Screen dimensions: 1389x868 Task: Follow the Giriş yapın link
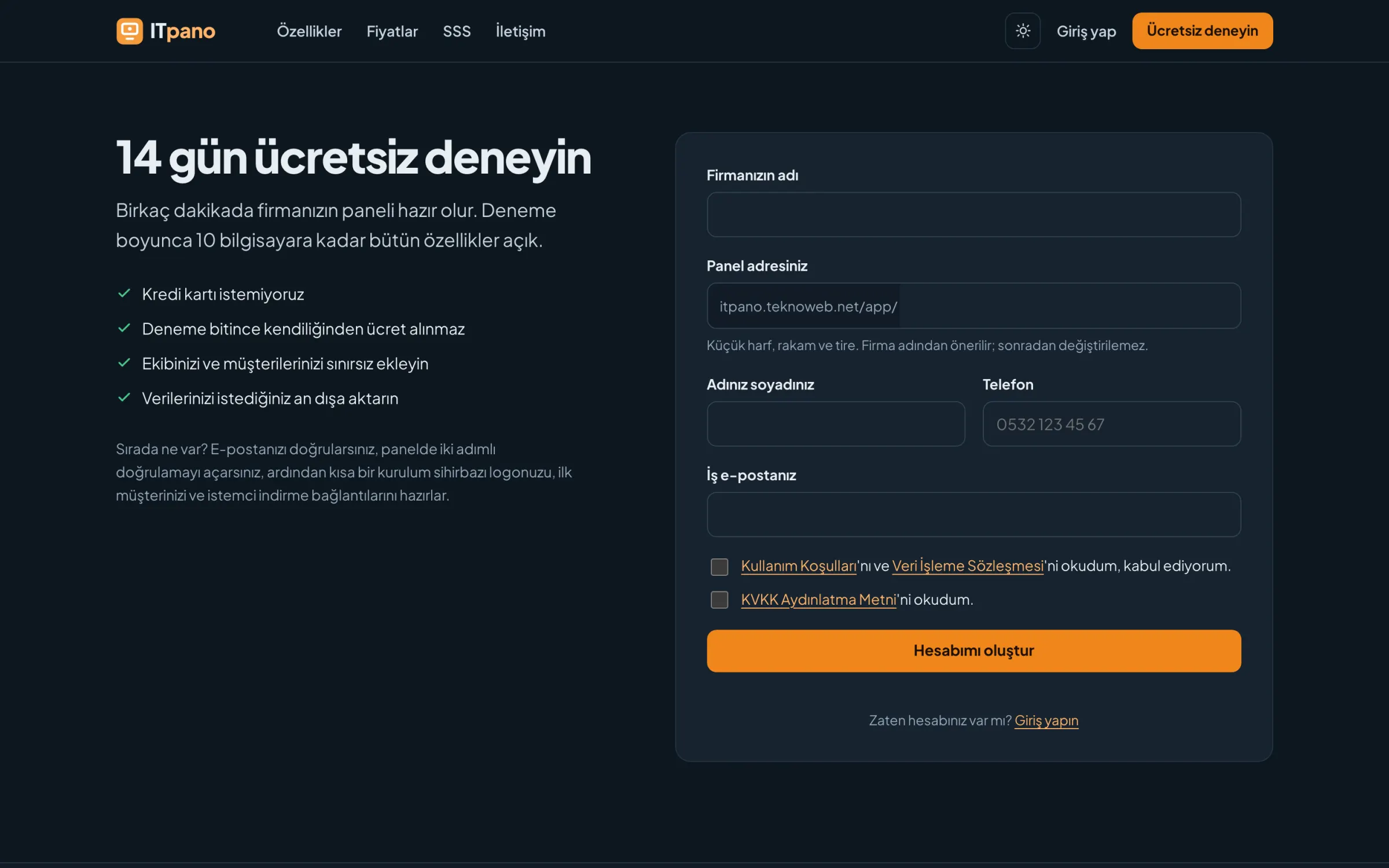tap(1046, 720)
